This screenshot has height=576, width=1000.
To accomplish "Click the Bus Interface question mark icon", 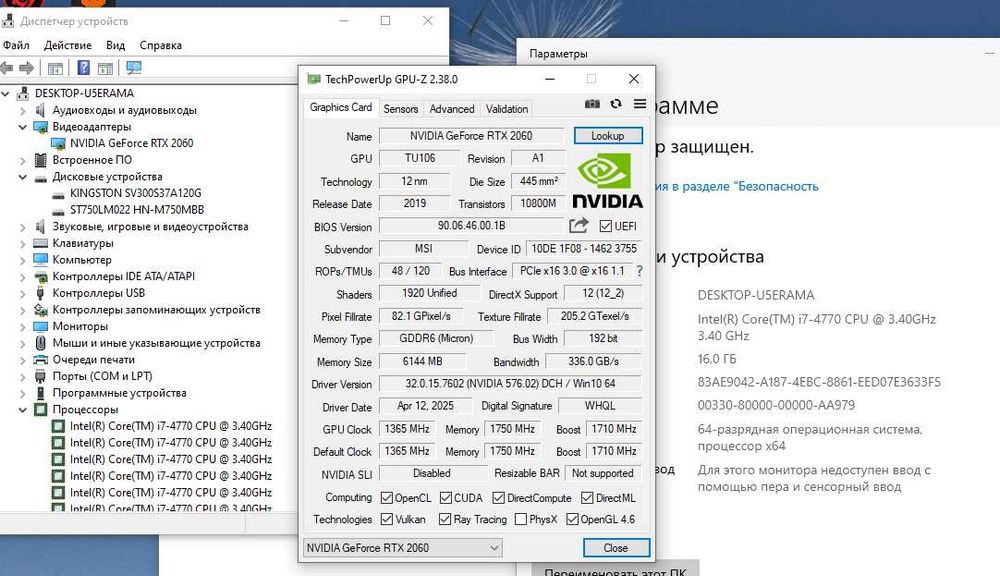I will (639, 271).
